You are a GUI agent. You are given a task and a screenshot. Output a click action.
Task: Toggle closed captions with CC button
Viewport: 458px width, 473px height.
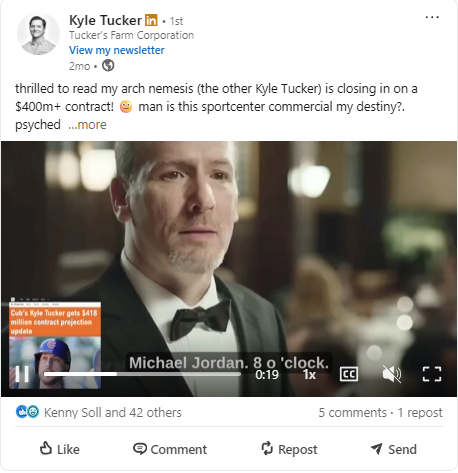point(349,374)
